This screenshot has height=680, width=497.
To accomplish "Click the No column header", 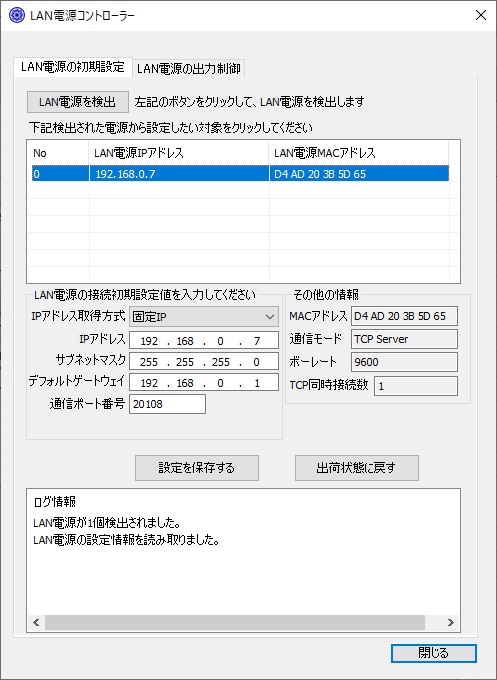I will [60, 153].
